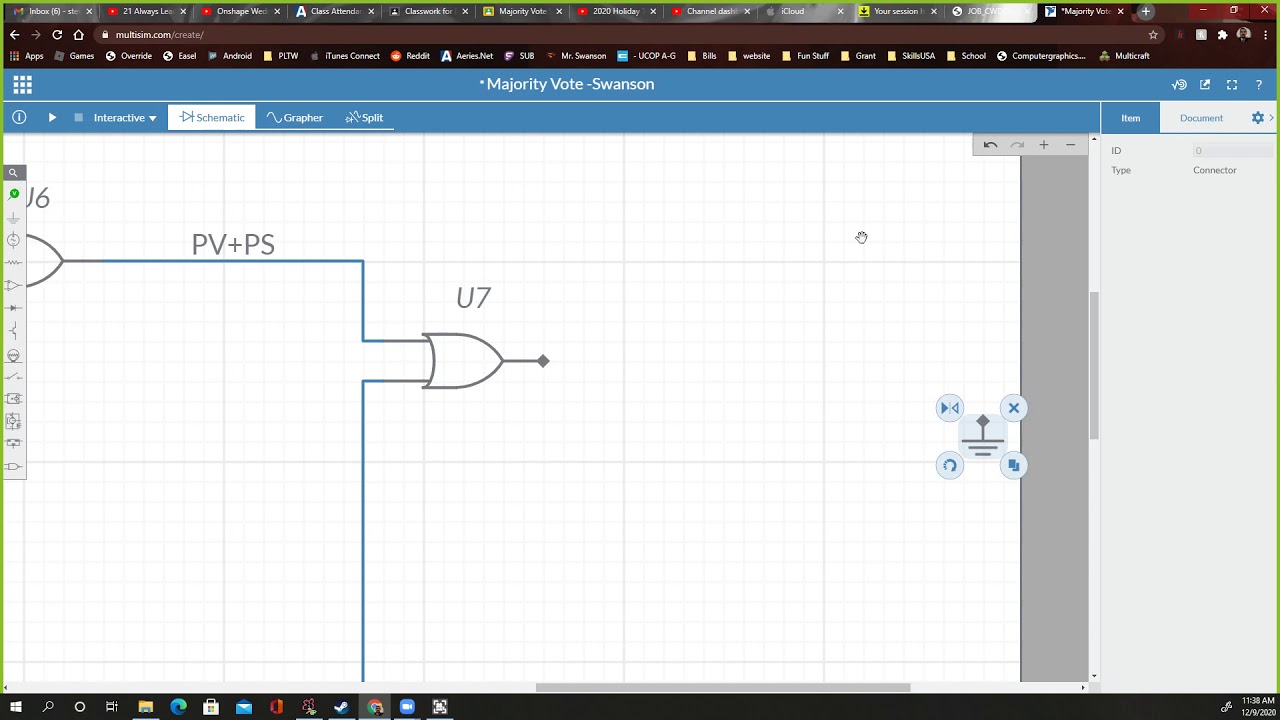Screen dimensions: 1280x720
Task: Expand the Interactive simulation type dropdown
Action: click(125, 118)
